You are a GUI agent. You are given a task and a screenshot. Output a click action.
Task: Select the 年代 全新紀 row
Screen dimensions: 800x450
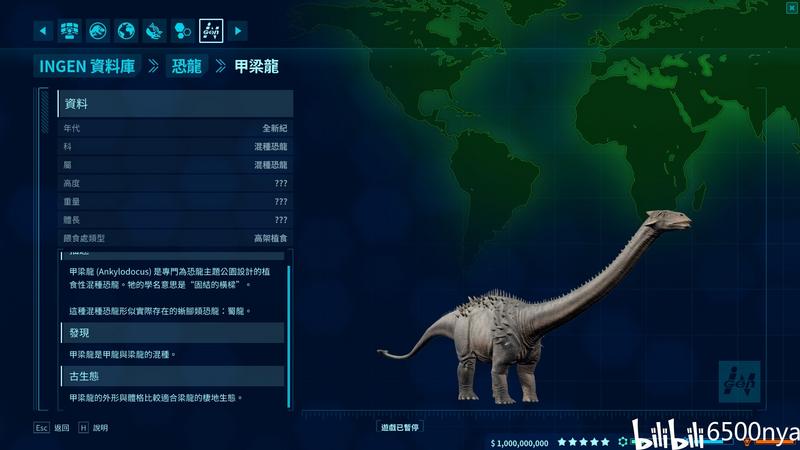point(176,128)
